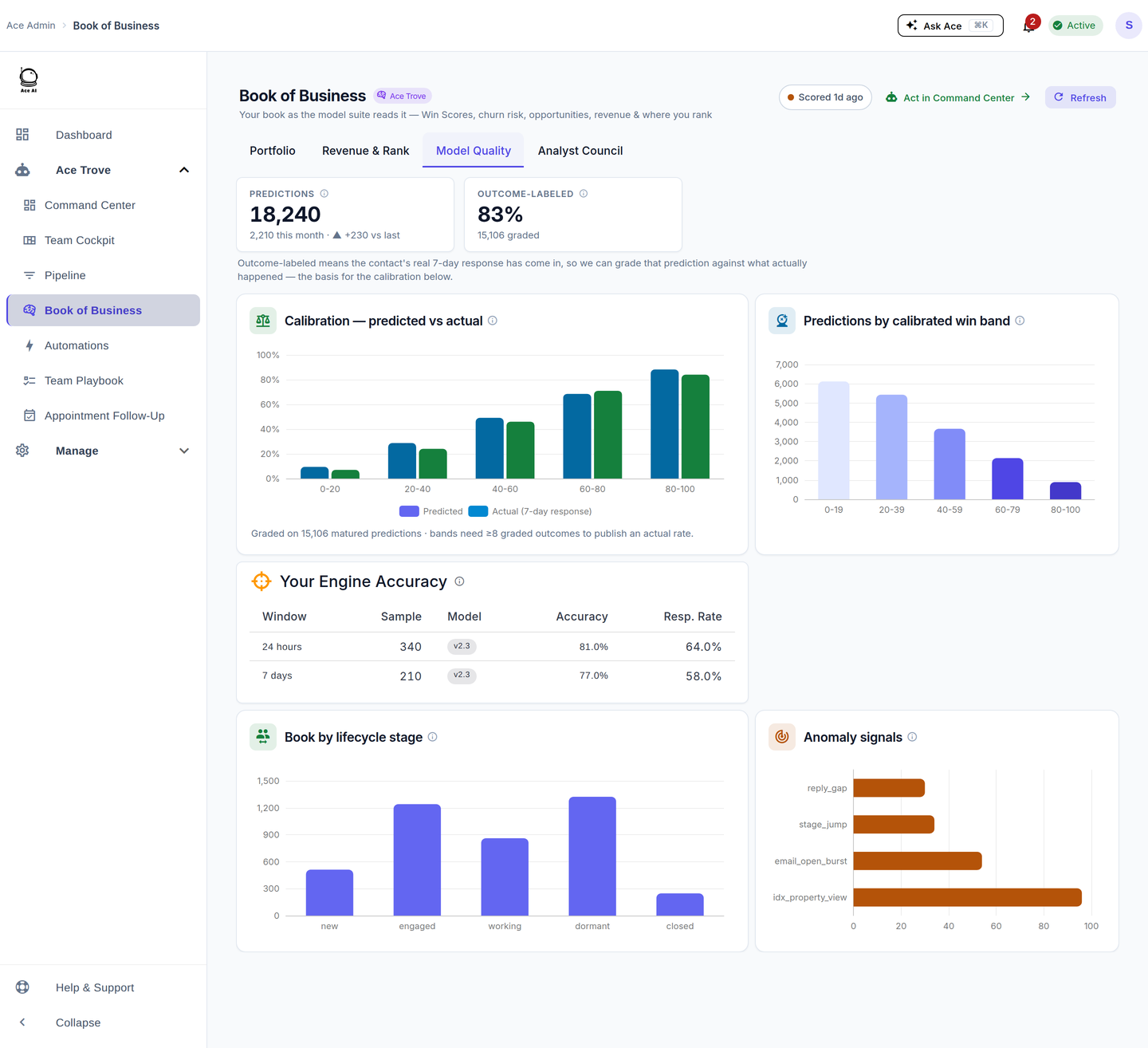
Task: Toggle the Predicted legend swatch
Action: [x=409, y=511]
